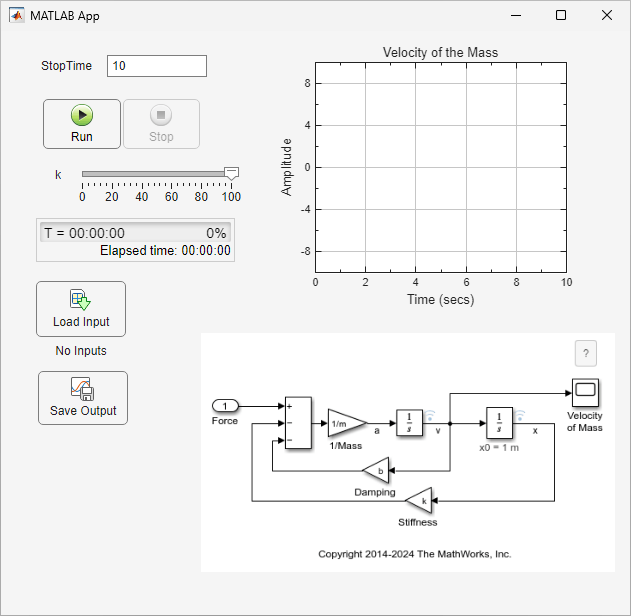Select the Velocity of Mass scope block
631x616 pixels.
pyautogui.click(x=585, y=393)
